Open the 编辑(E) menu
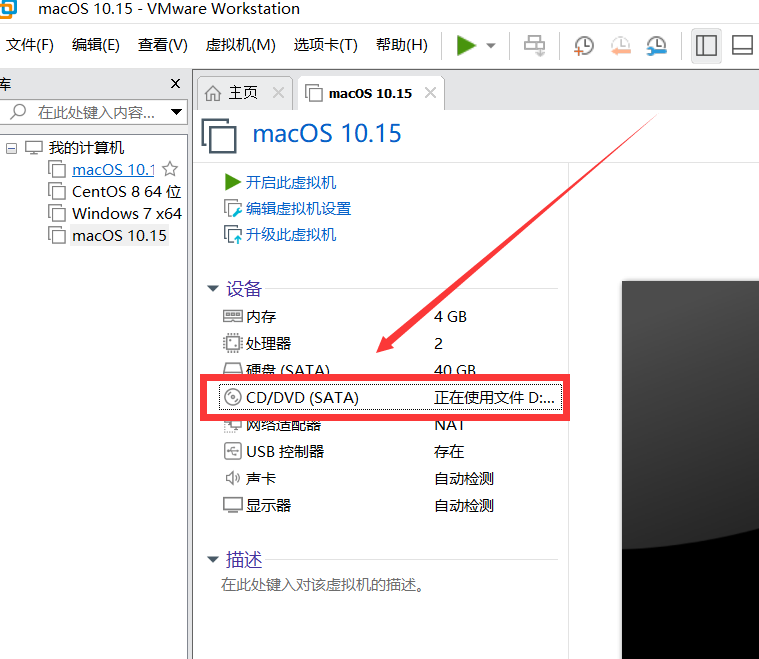Screen dimensions: 759x659 coord(95,45)
